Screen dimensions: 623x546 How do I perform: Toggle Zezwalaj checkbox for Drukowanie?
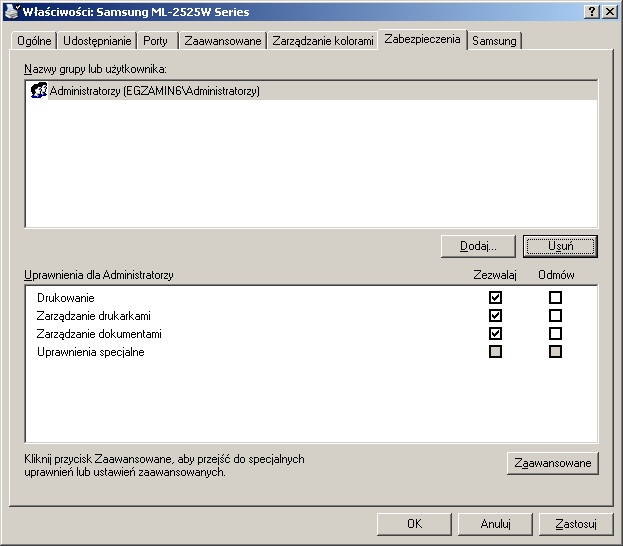[x=495, y=297]
